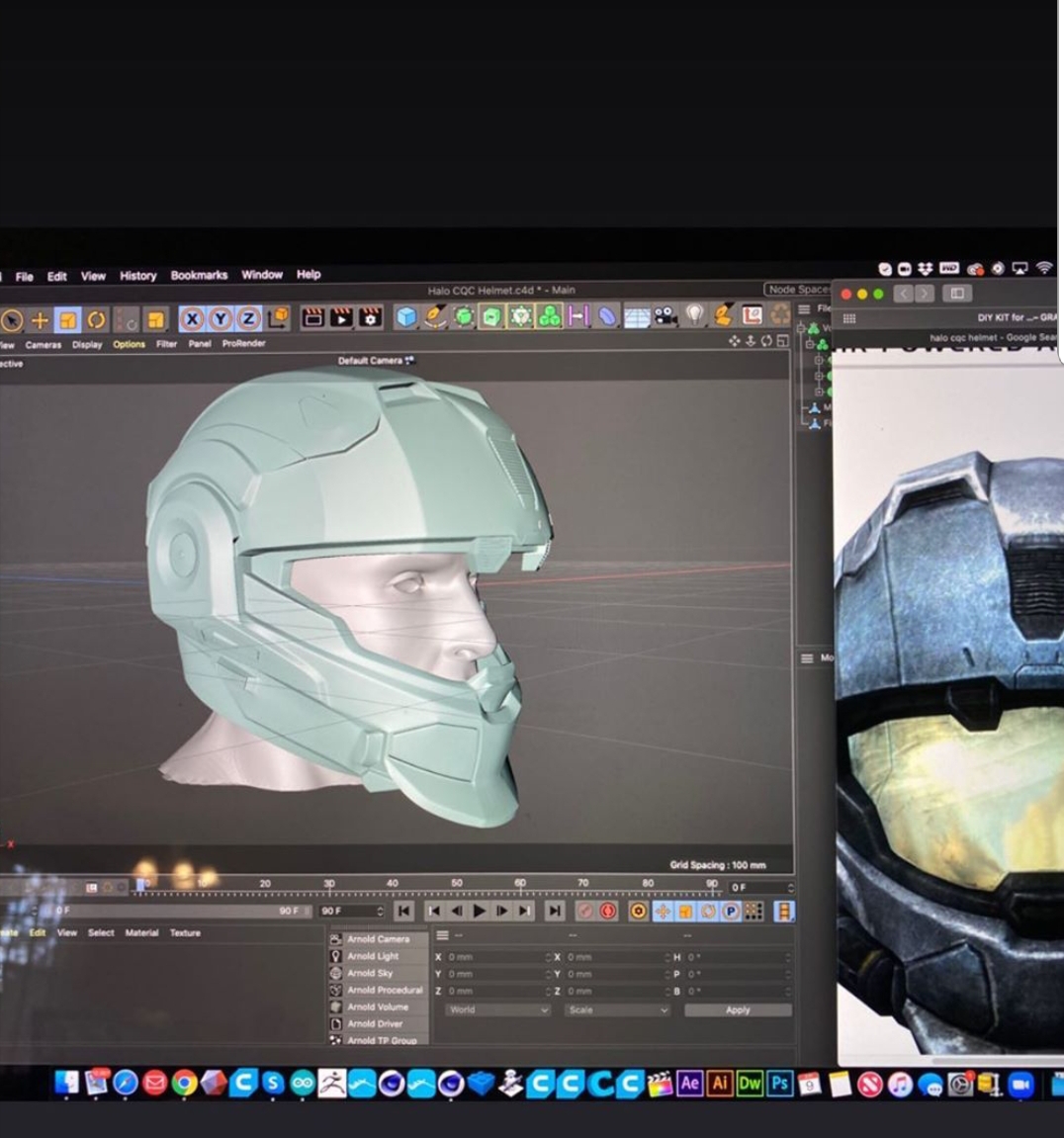Select the Spline Pen tool

[x=435, y=317]
